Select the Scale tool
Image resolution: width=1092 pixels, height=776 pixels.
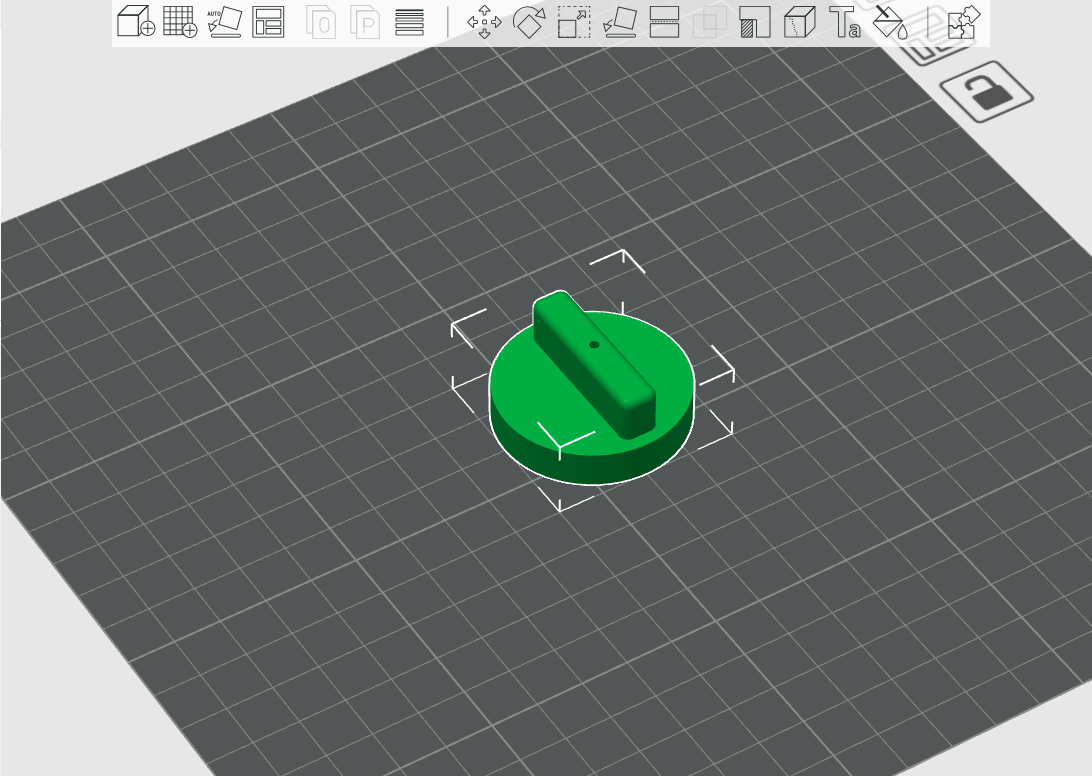point(574,22)
